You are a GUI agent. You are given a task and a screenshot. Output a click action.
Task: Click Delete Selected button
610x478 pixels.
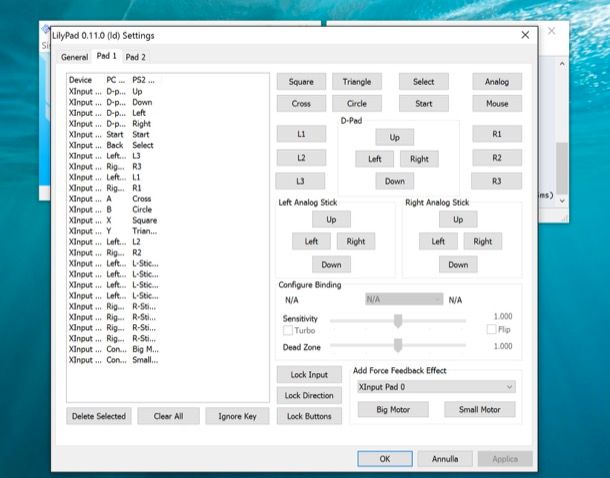tap(99, 416)
